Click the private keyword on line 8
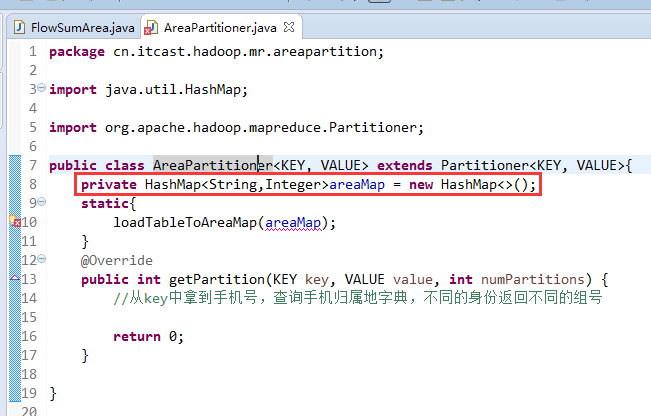 click(x=109, y=184)
